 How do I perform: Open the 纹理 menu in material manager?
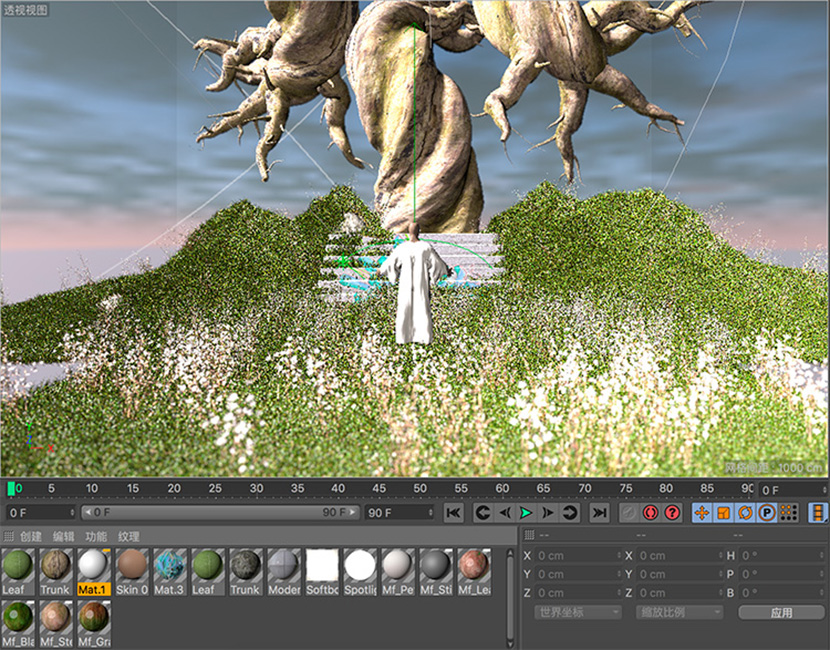[129, 536]
